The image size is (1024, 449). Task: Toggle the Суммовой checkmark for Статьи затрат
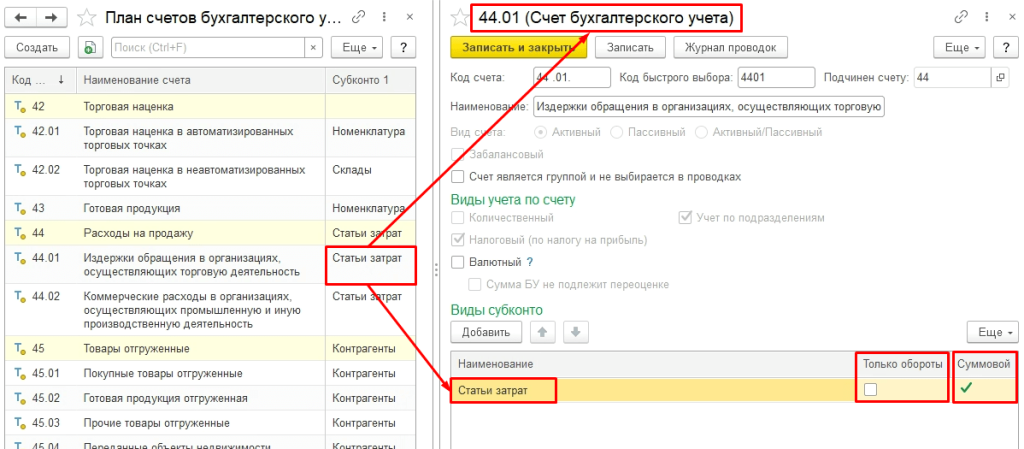click(x=966, y=388)
